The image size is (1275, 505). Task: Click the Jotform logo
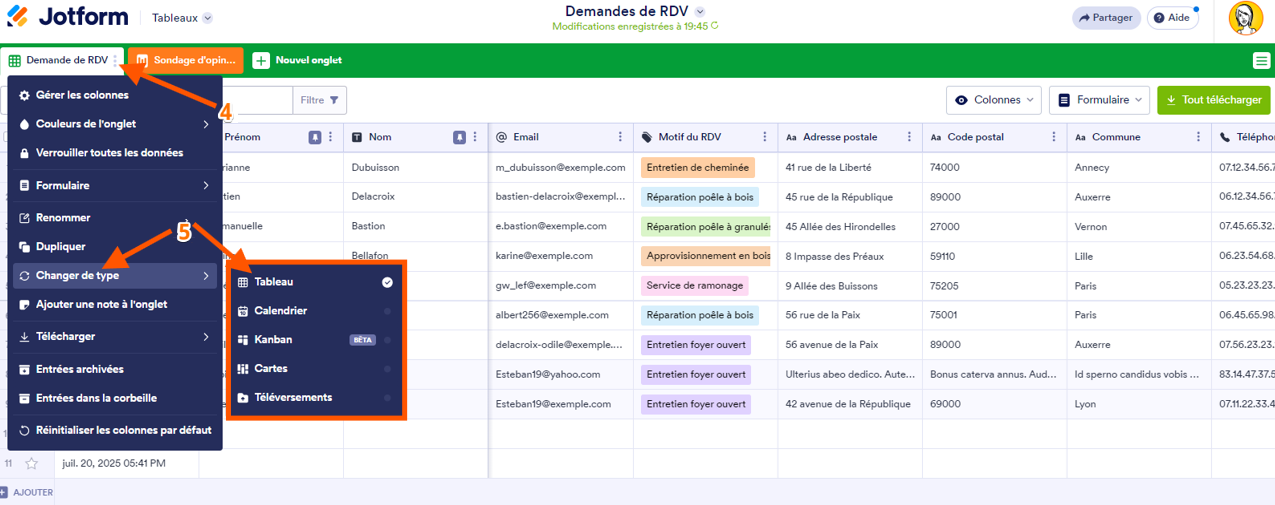70,18
